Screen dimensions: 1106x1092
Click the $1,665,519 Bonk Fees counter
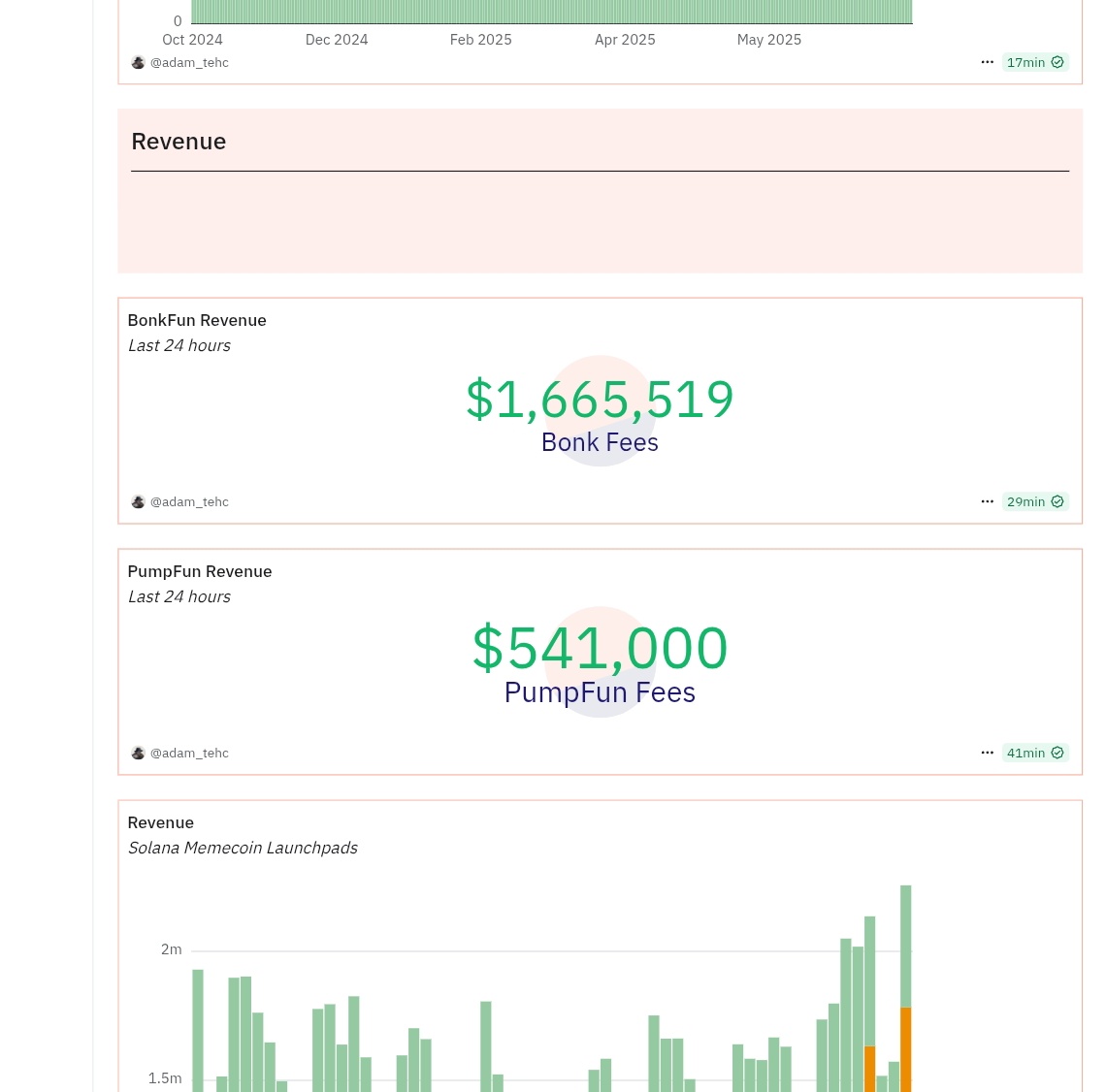pos(600,399)
